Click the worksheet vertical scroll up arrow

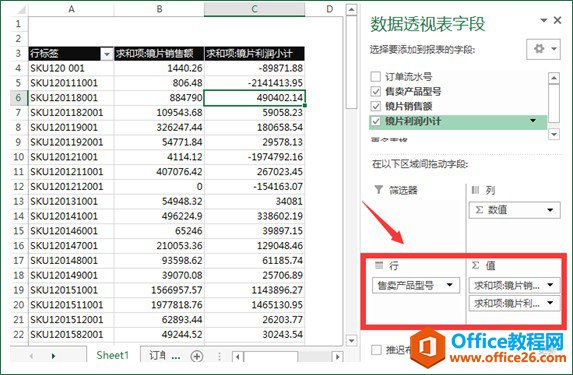pos(351,10)
